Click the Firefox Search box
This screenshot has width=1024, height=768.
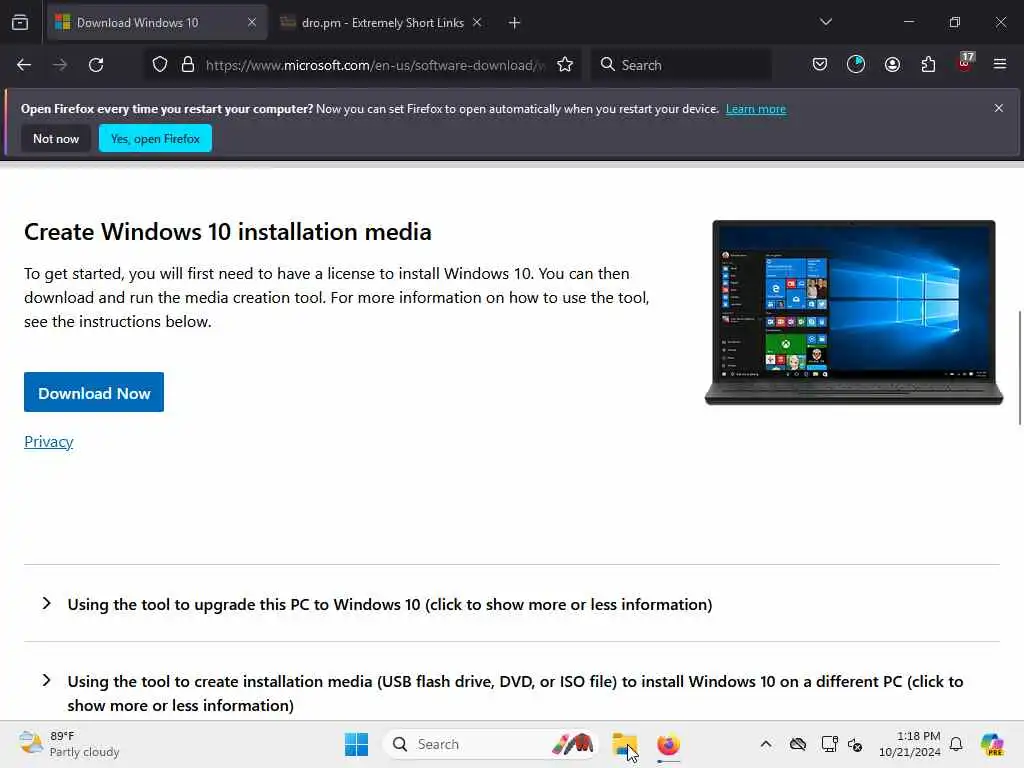tap(682, 65)
